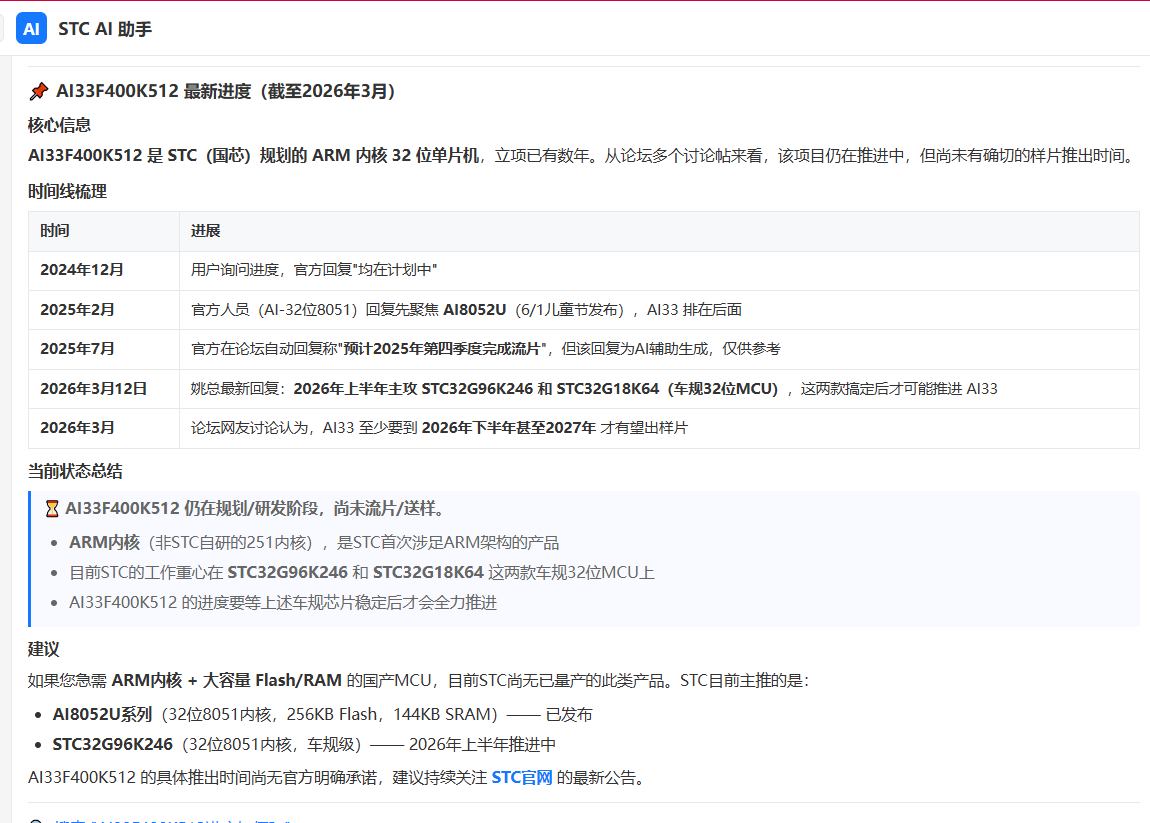This screenshot has height=823, width=1150.
Task: Open the STC官网 link
Action: pos(521,778)
